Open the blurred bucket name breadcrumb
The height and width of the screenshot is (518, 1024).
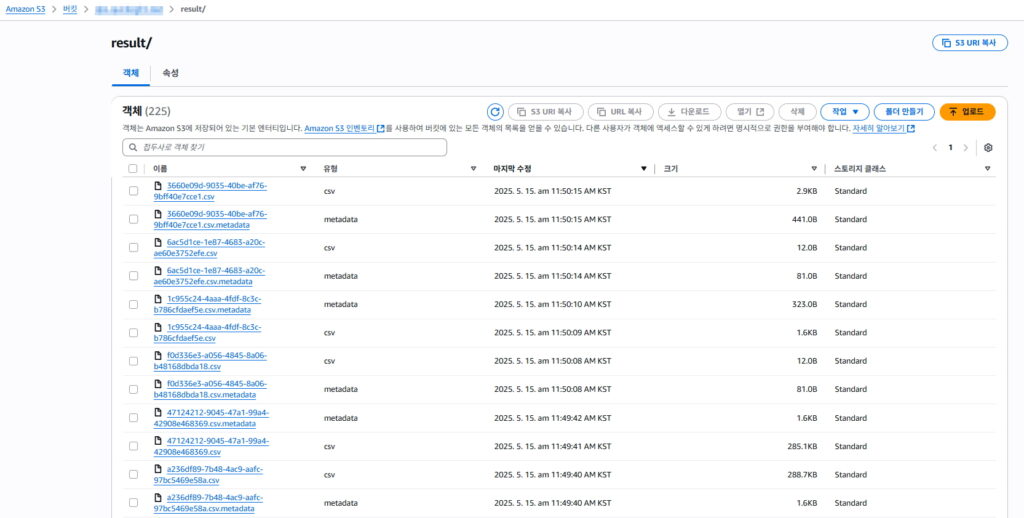(128, 9)
